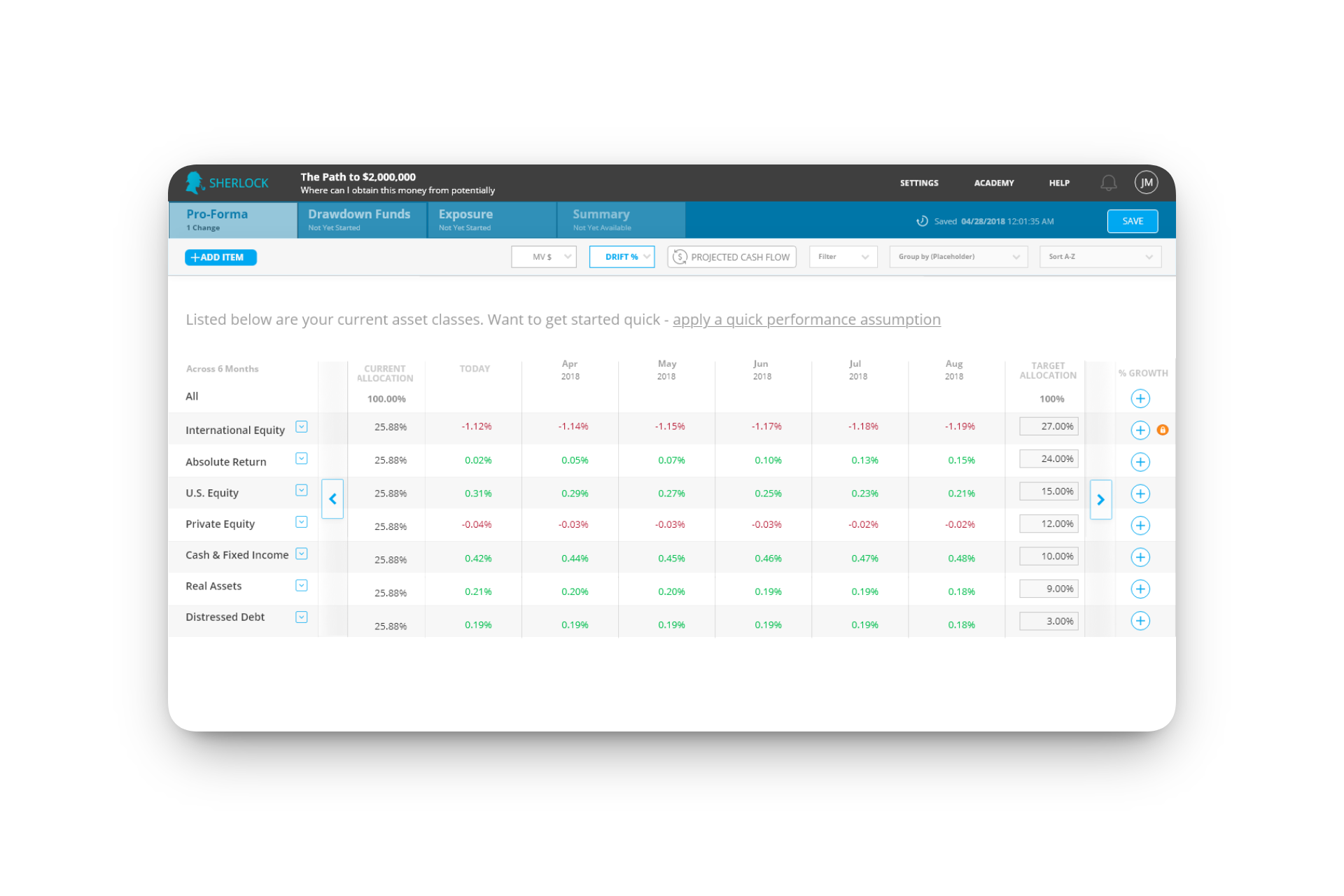Click the Sherlock logo
The image size is (1344, 896).
(x=227, y=183)
